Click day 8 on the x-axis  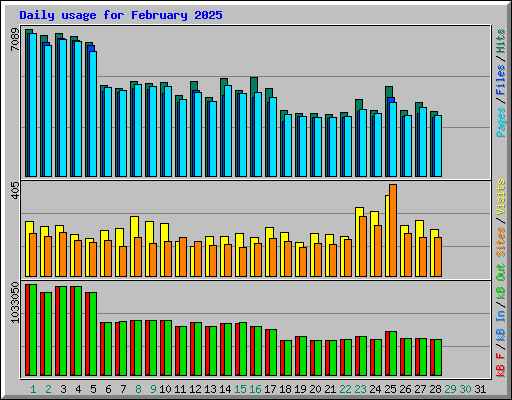click(x=138, y=389)
